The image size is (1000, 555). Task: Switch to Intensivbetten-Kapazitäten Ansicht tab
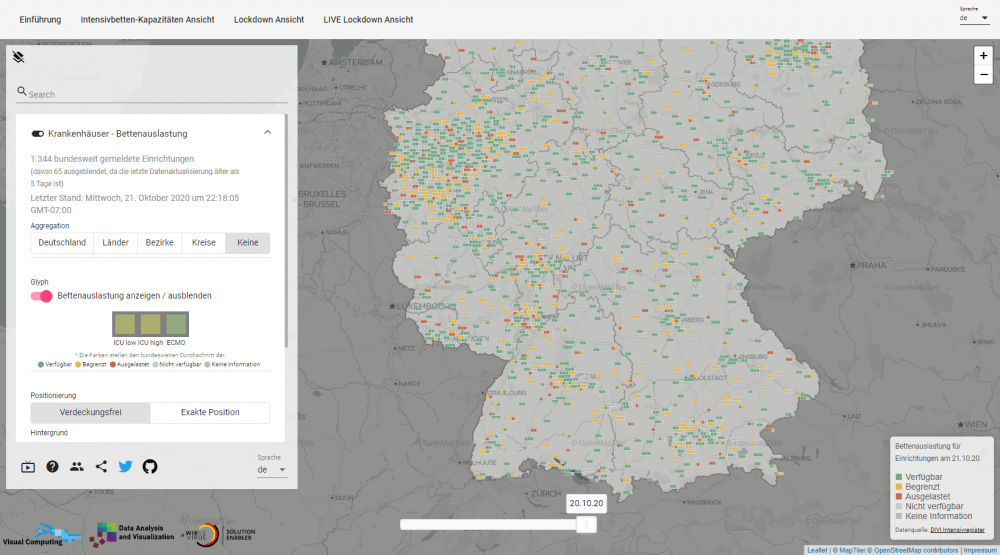click(147, 19)
